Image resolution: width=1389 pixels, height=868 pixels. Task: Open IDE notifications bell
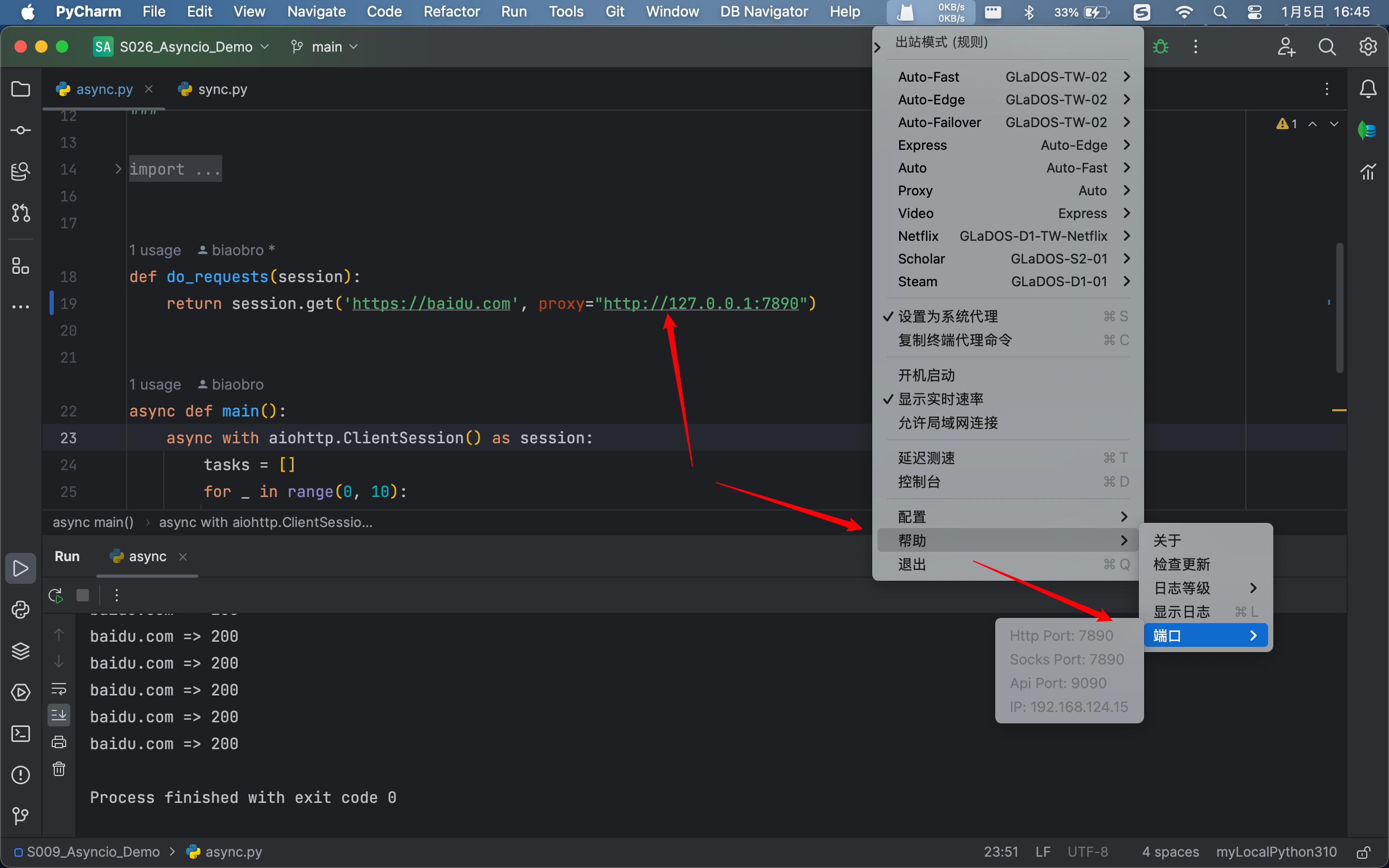pyautogui.click(x=1368, y=89)
